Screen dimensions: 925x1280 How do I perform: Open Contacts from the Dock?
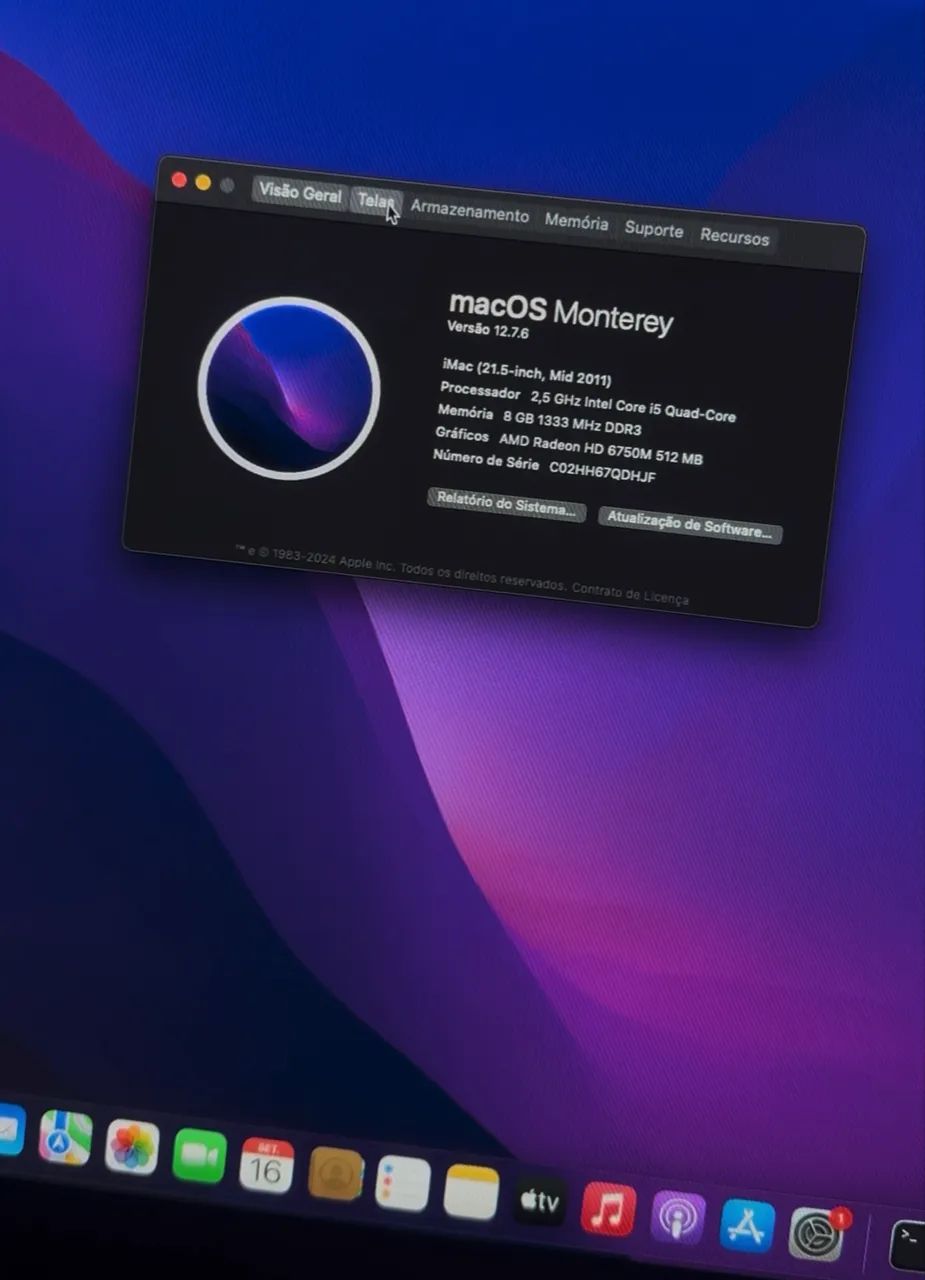click(336, 1174)
